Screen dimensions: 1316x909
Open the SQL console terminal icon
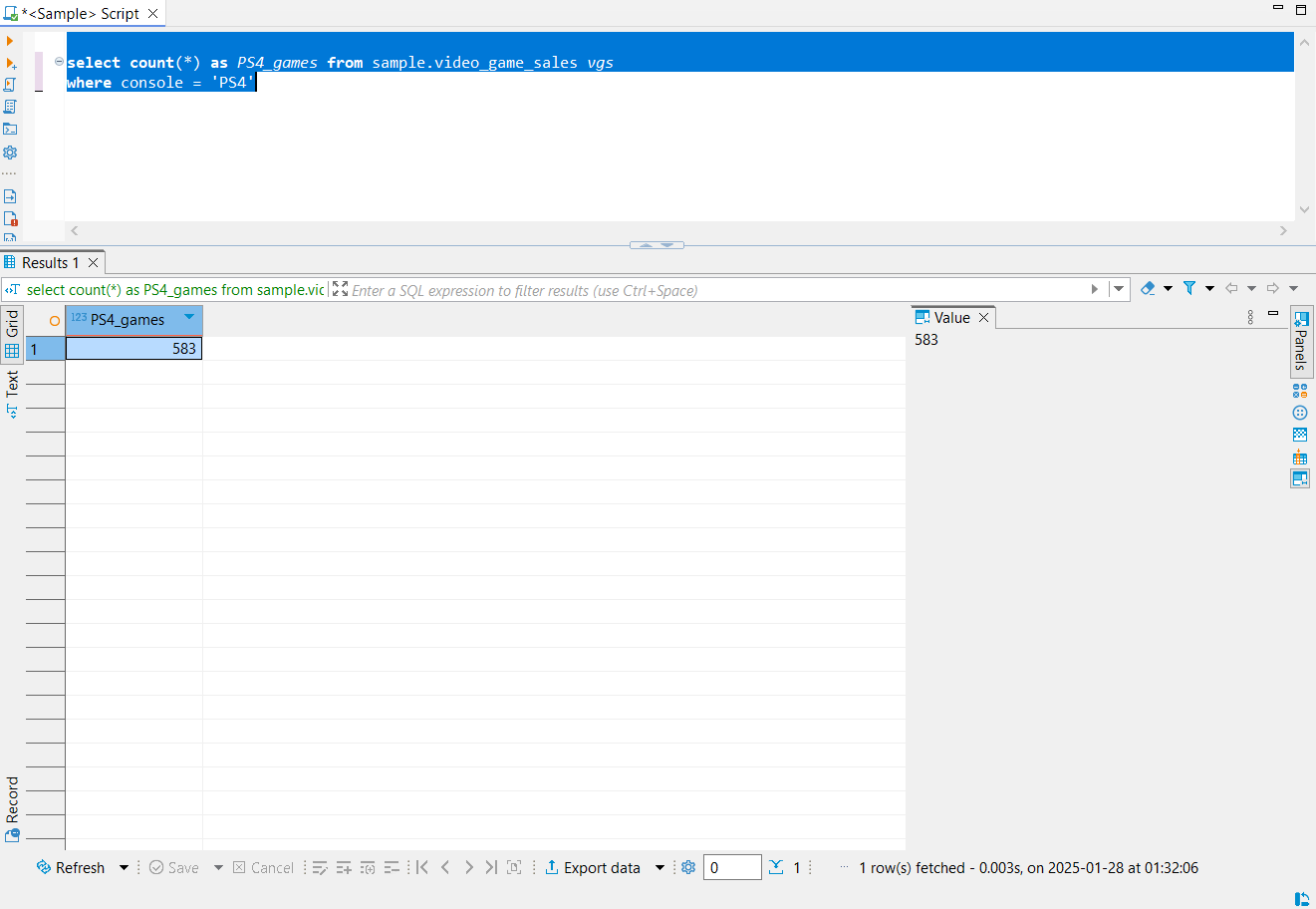pos(10,129)
